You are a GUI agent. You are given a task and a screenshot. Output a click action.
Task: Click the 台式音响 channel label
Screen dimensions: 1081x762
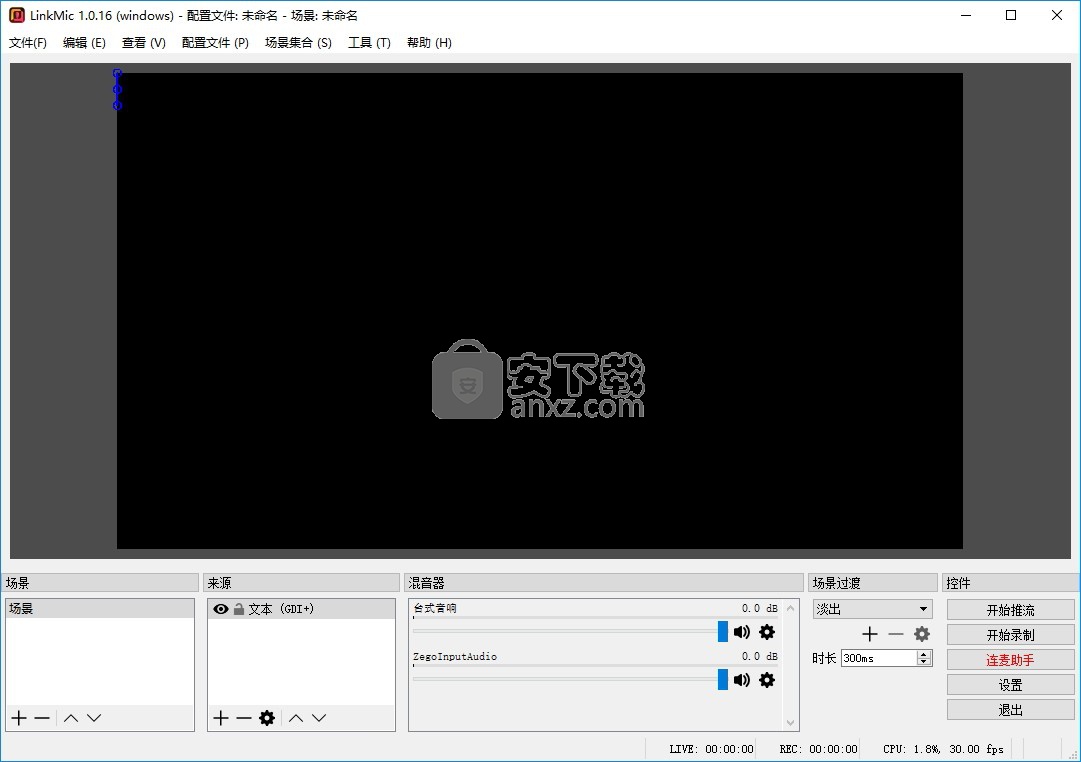(x=435, y=608)
